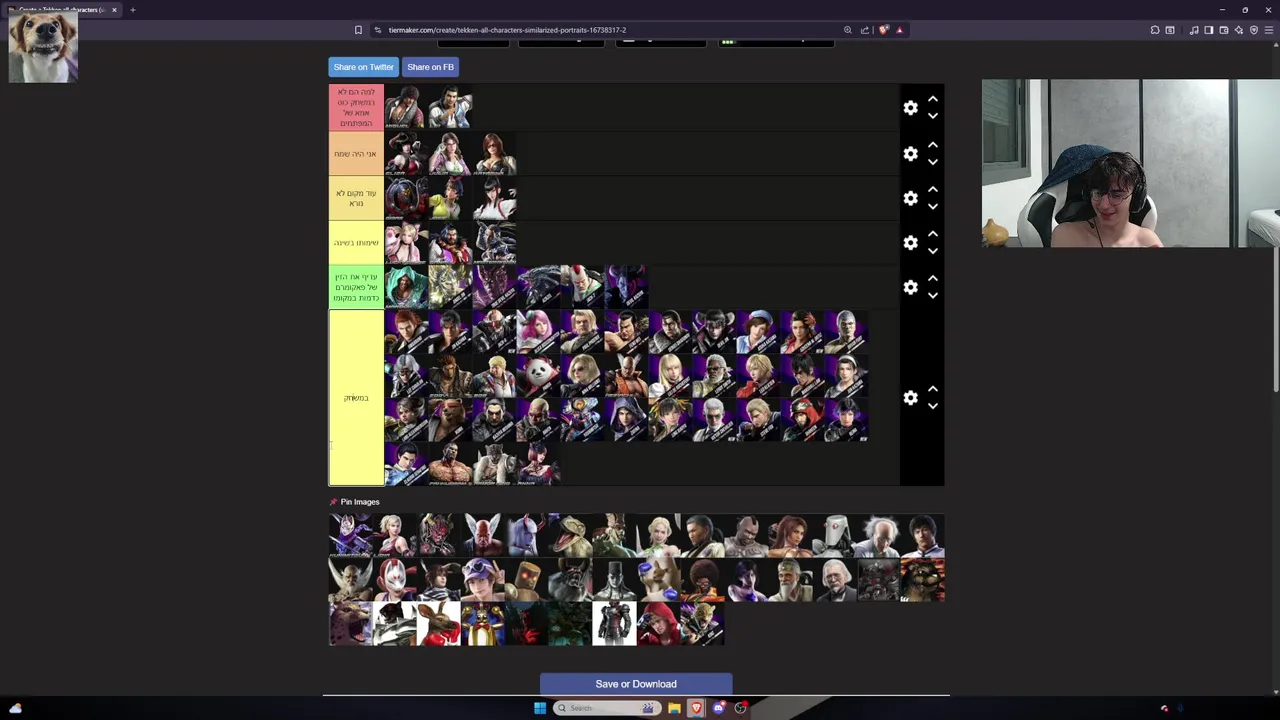Select the pink-haired Alisa portrait
The width and height of the screenshot is (1280, 720).
coord(538,331)
